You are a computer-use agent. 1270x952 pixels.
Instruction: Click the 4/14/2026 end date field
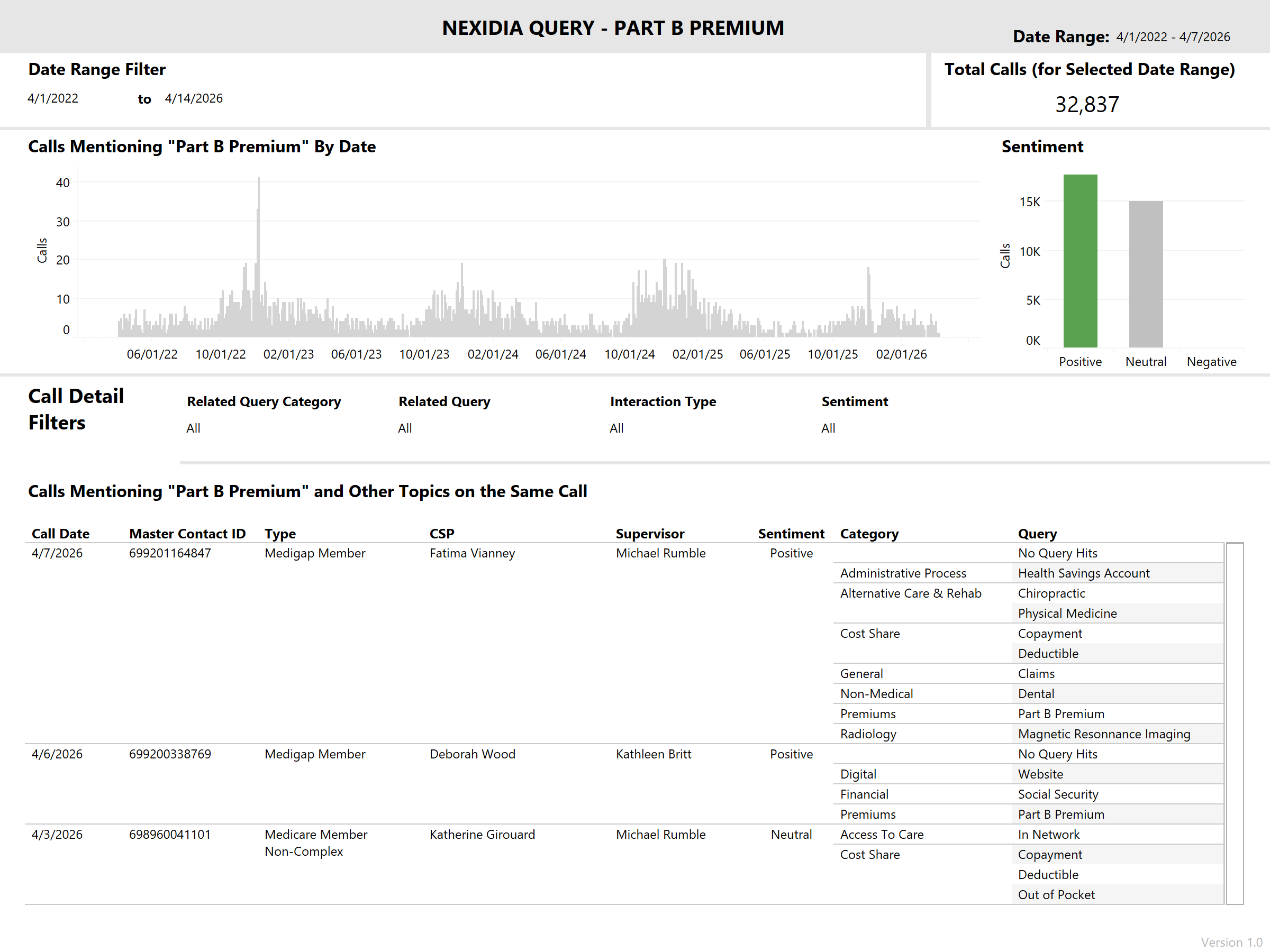[x=194, y=99]
